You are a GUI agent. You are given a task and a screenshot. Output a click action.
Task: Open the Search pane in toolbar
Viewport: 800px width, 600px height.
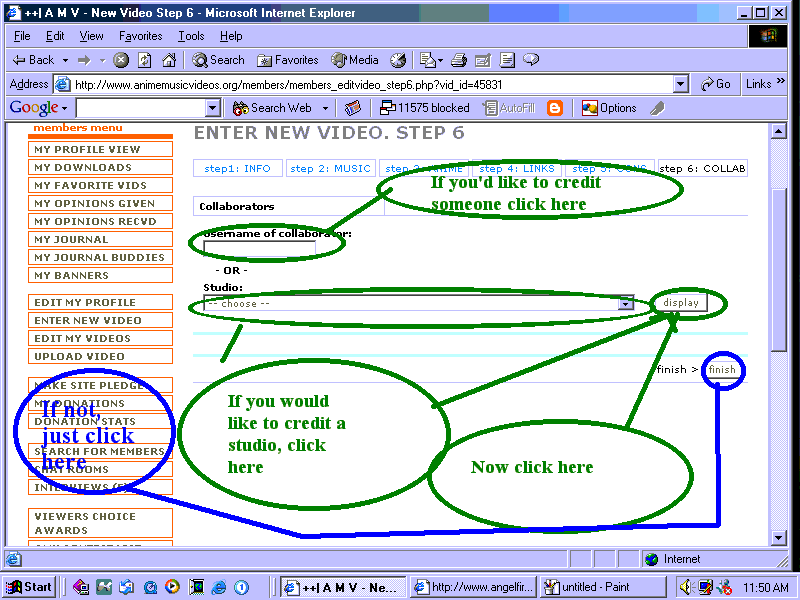218,60
